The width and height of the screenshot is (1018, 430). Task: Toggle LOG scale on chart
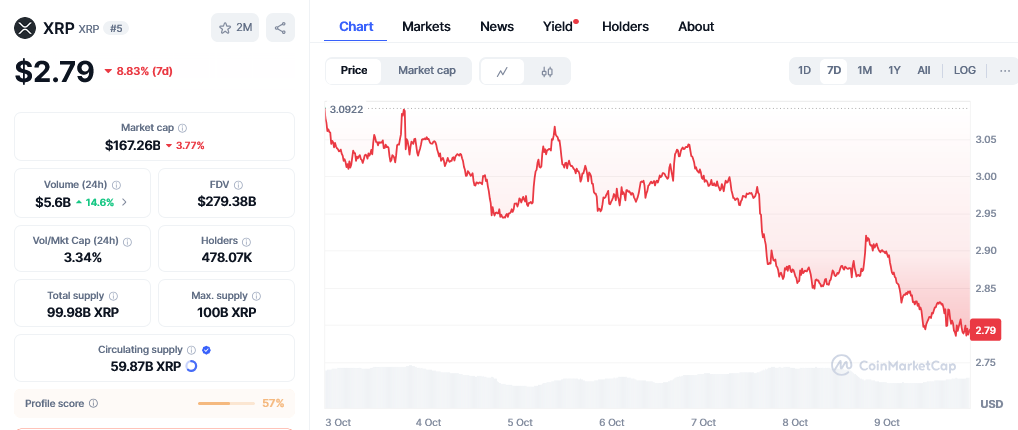(964, 70)
